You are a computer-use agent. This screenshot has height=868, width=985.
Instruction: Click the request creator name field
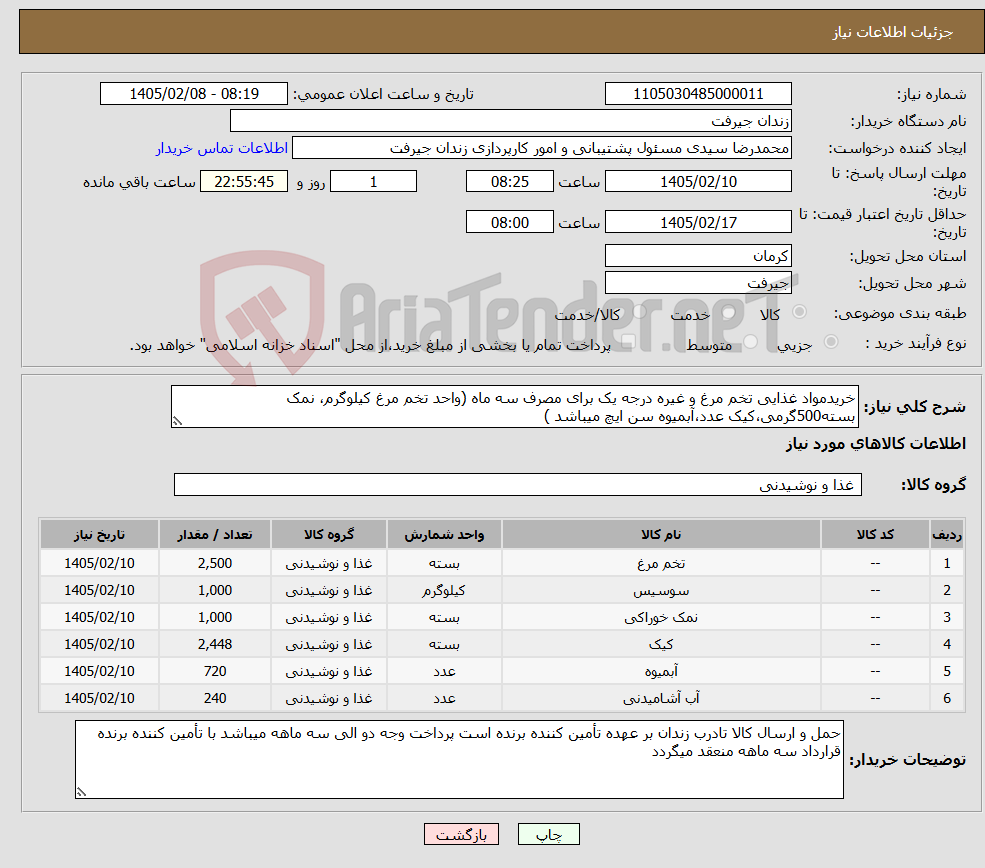[541, 148]
